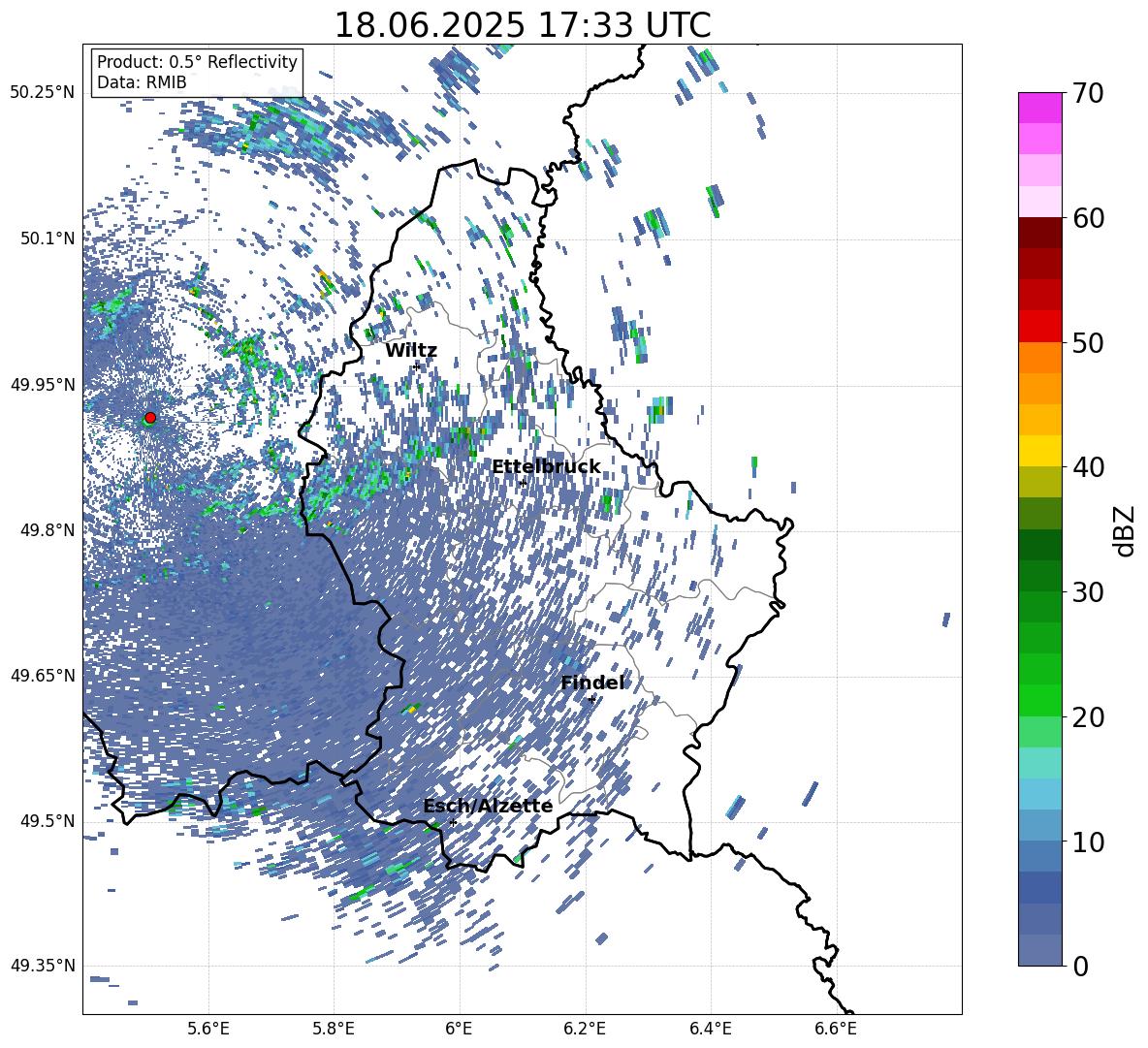Click the Findel city label

coord(592,683)
